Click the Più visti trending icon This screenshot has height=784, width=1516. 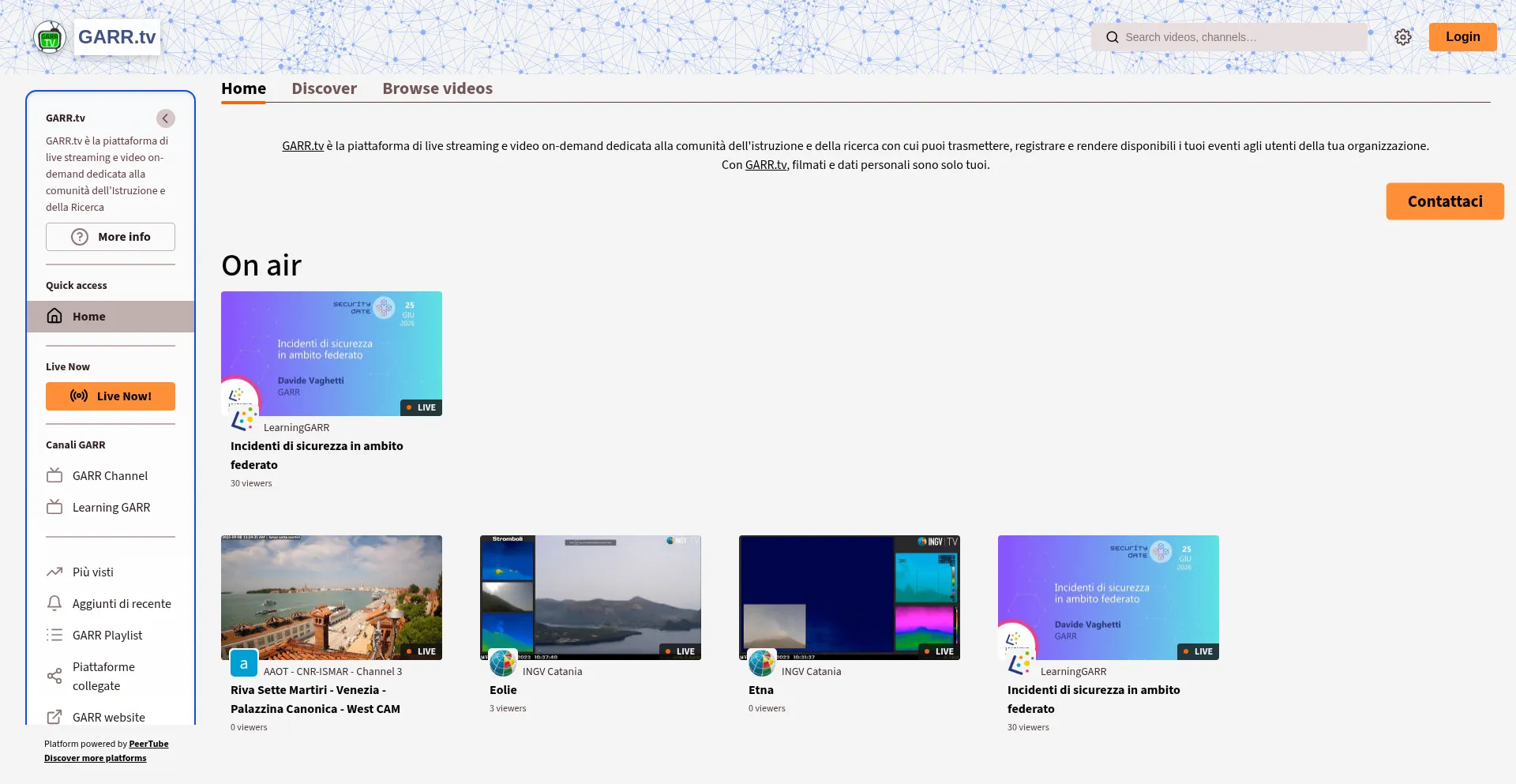click(x=54, y=572)
